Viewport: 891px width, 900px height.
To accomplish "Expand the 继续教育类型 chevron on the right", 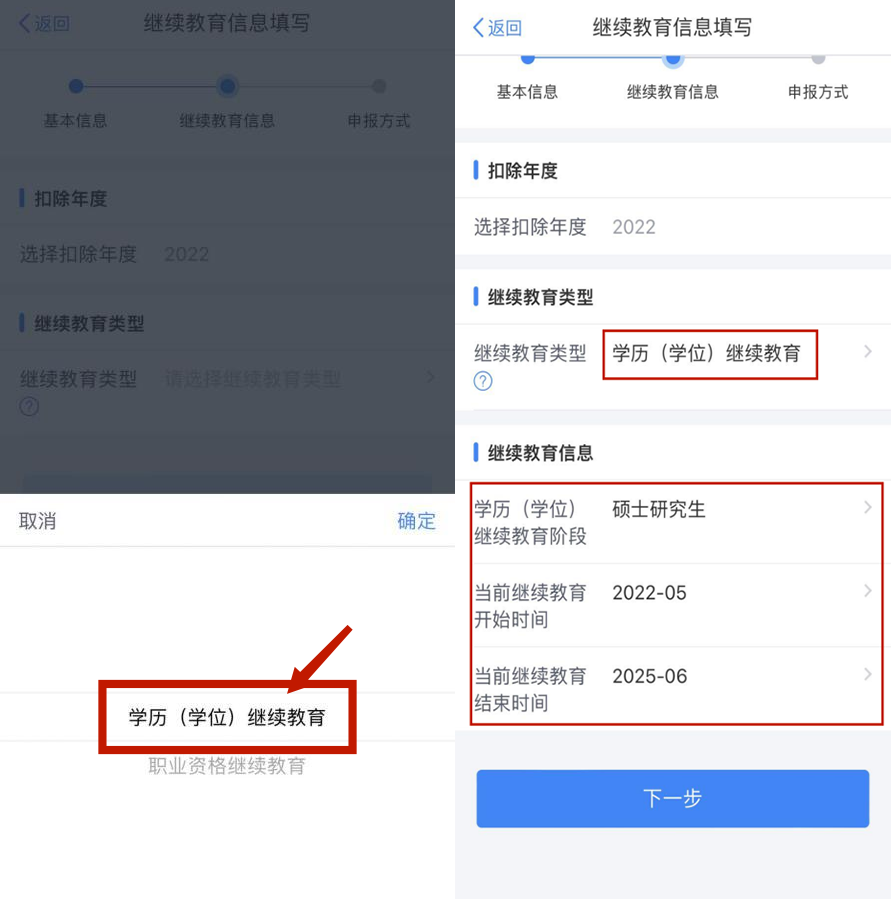I will [867, 351].
